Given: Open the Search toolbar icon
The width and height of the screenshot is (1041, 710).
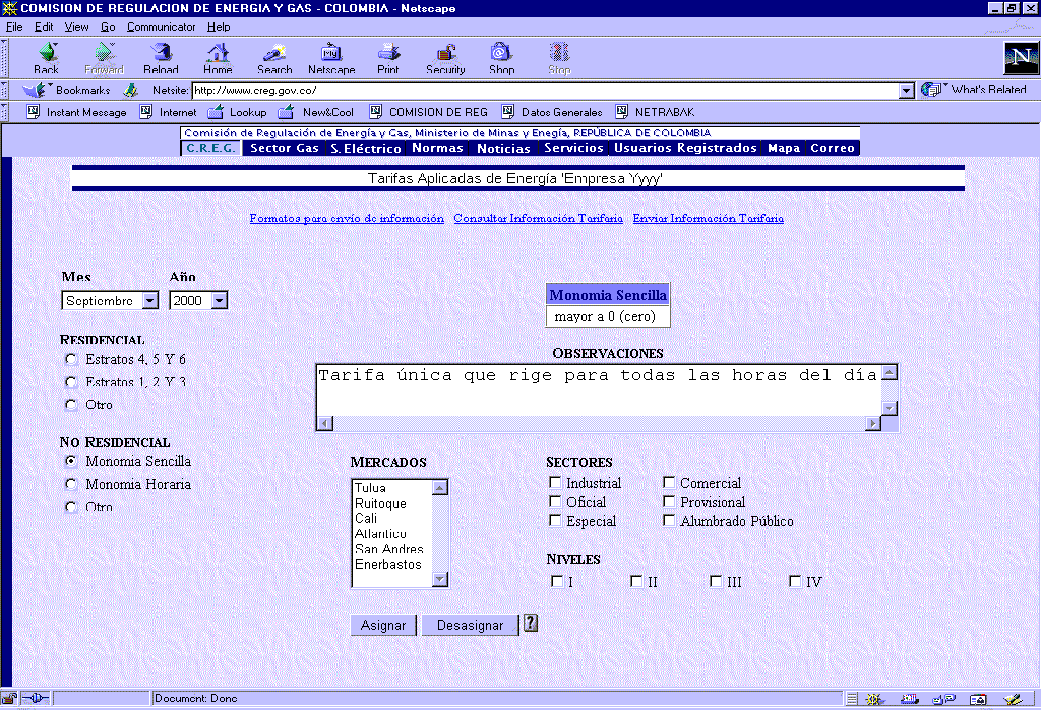Looking at the screenshot, I should [x=274, y=56].
